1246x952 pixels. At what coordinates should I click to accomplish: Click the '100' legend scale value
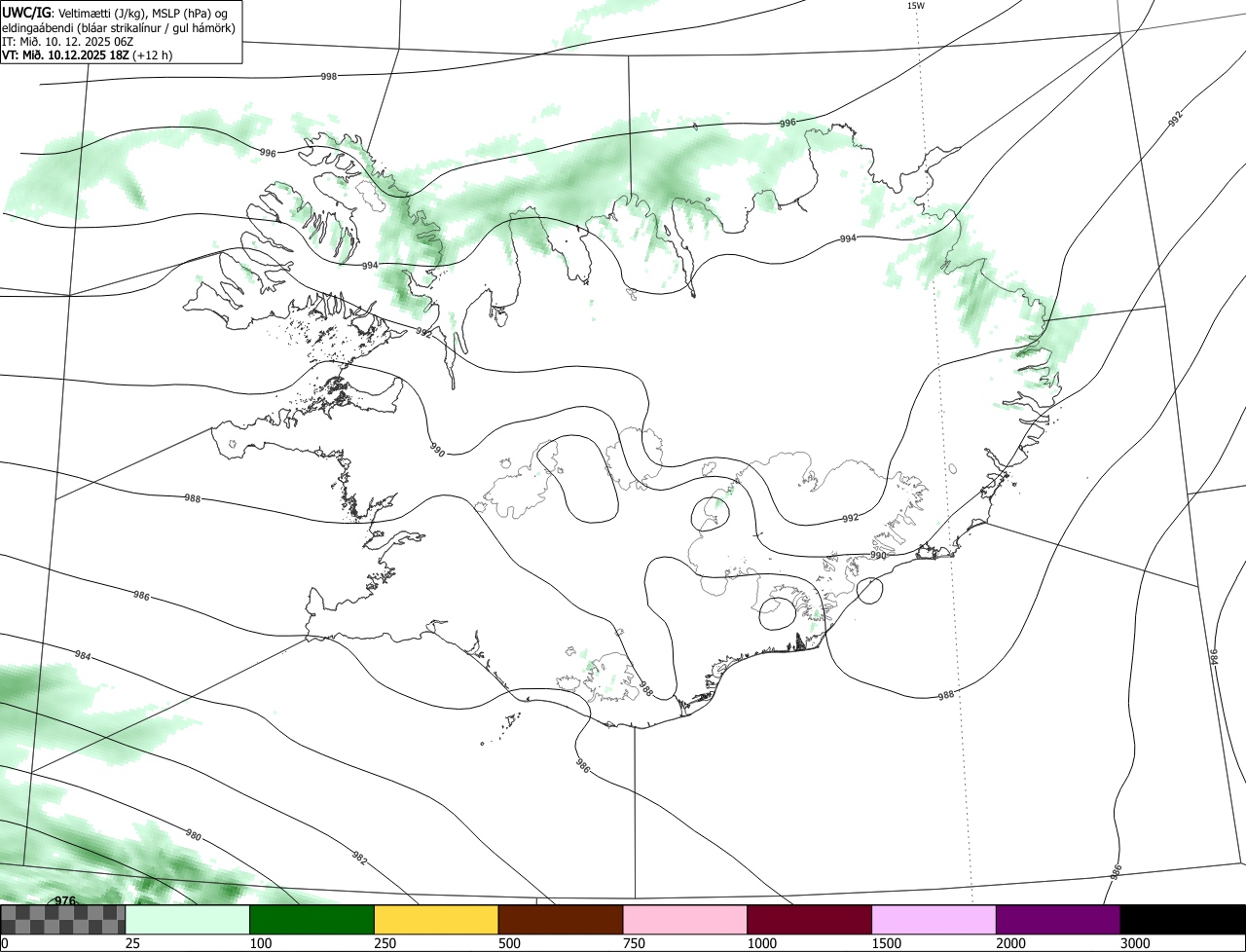(261, 943)
